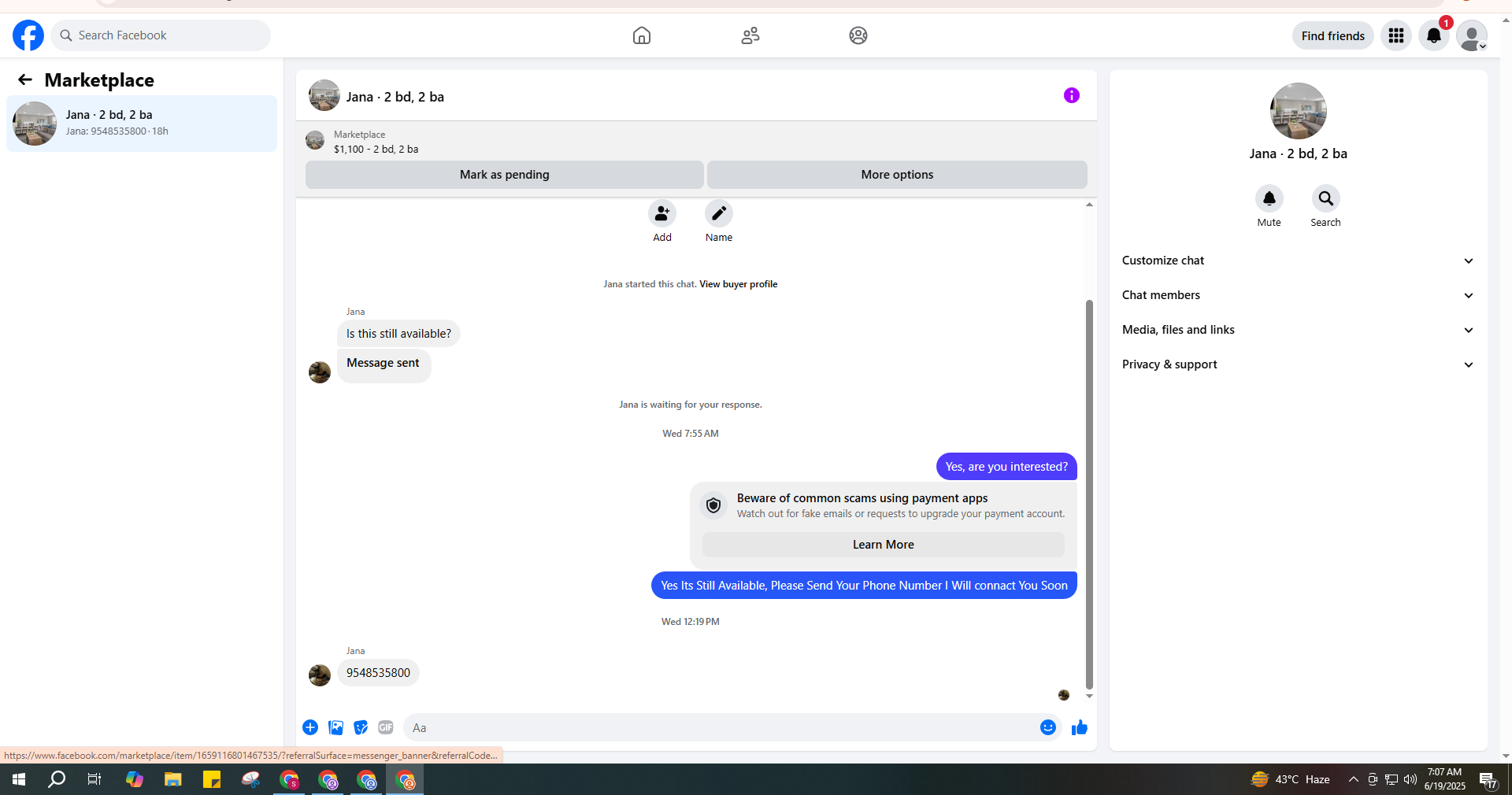Focus the Search Facebook field
1512x795 pixels.
(161, 35)
